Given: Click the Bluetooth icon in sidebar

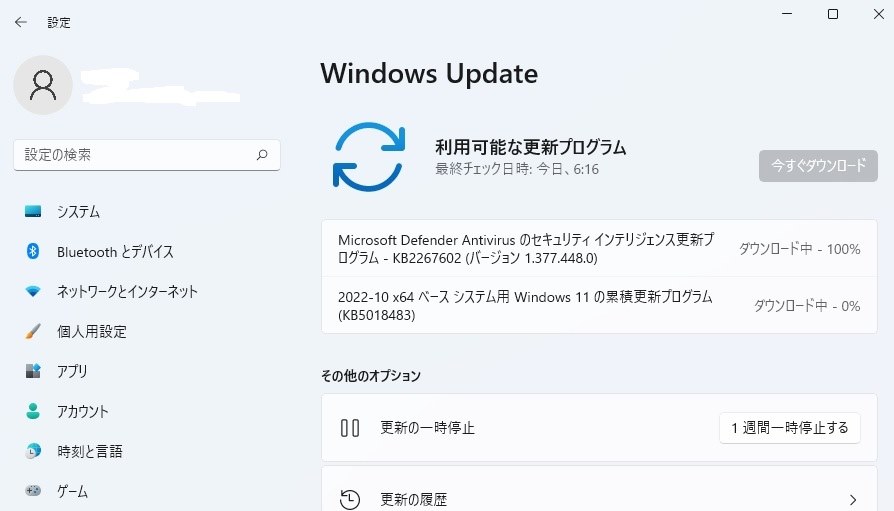Looking at the screenshot, I should [33, 251].
